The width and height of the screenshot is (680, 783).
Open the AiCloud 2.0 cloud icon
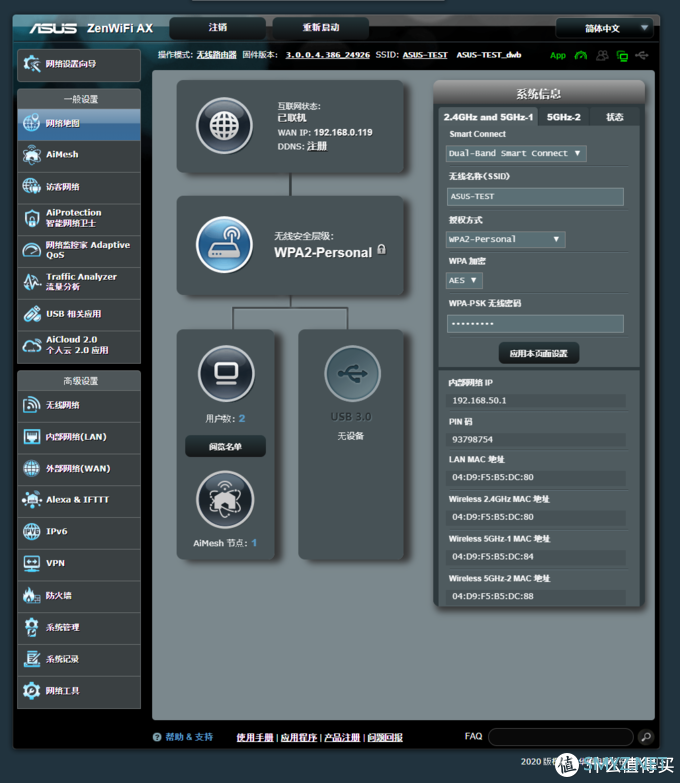click(x=31, y=346)
